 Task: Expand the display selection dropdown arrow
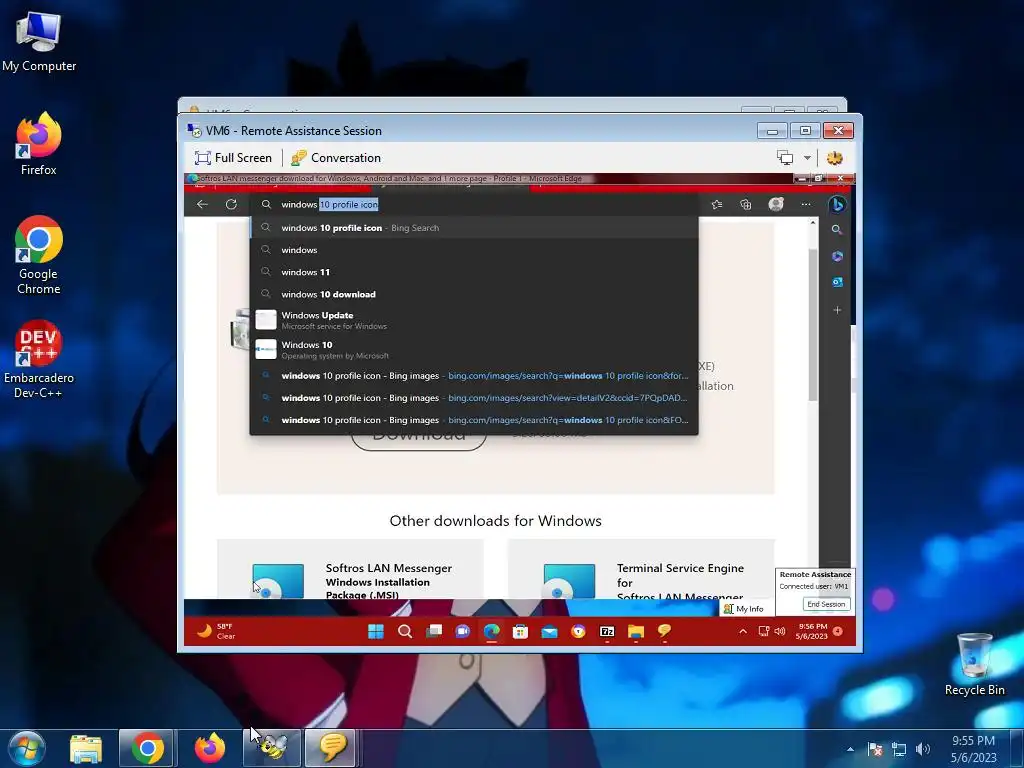click(807, 158)
